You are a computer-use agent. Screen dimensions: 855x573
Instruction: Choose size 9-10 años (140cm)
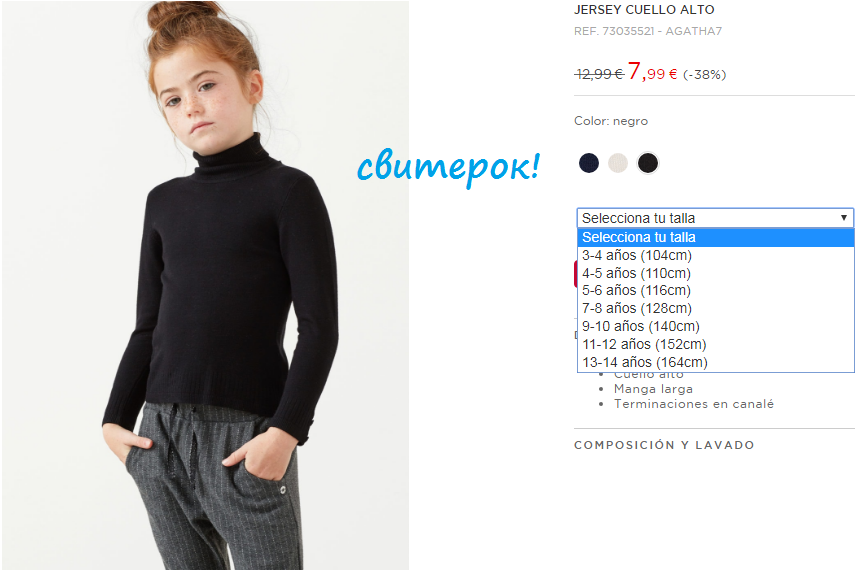pos(715,327)
